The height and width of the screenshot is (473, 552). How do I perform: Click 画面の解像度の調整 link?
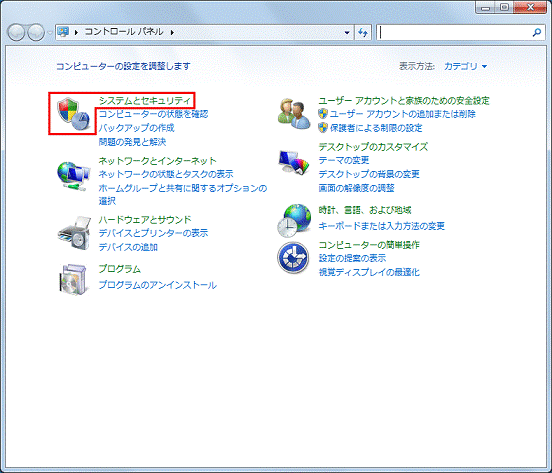point(356,188)
